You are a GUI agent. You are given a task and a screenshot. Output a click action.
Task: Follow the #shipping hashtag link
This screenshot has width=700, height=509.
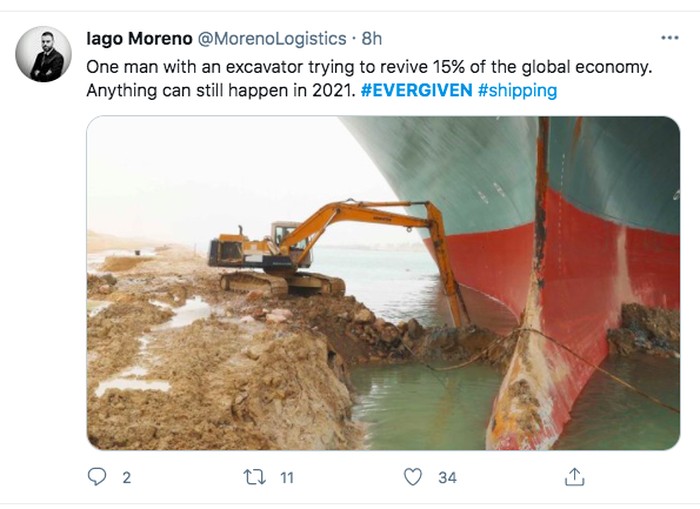517,91
